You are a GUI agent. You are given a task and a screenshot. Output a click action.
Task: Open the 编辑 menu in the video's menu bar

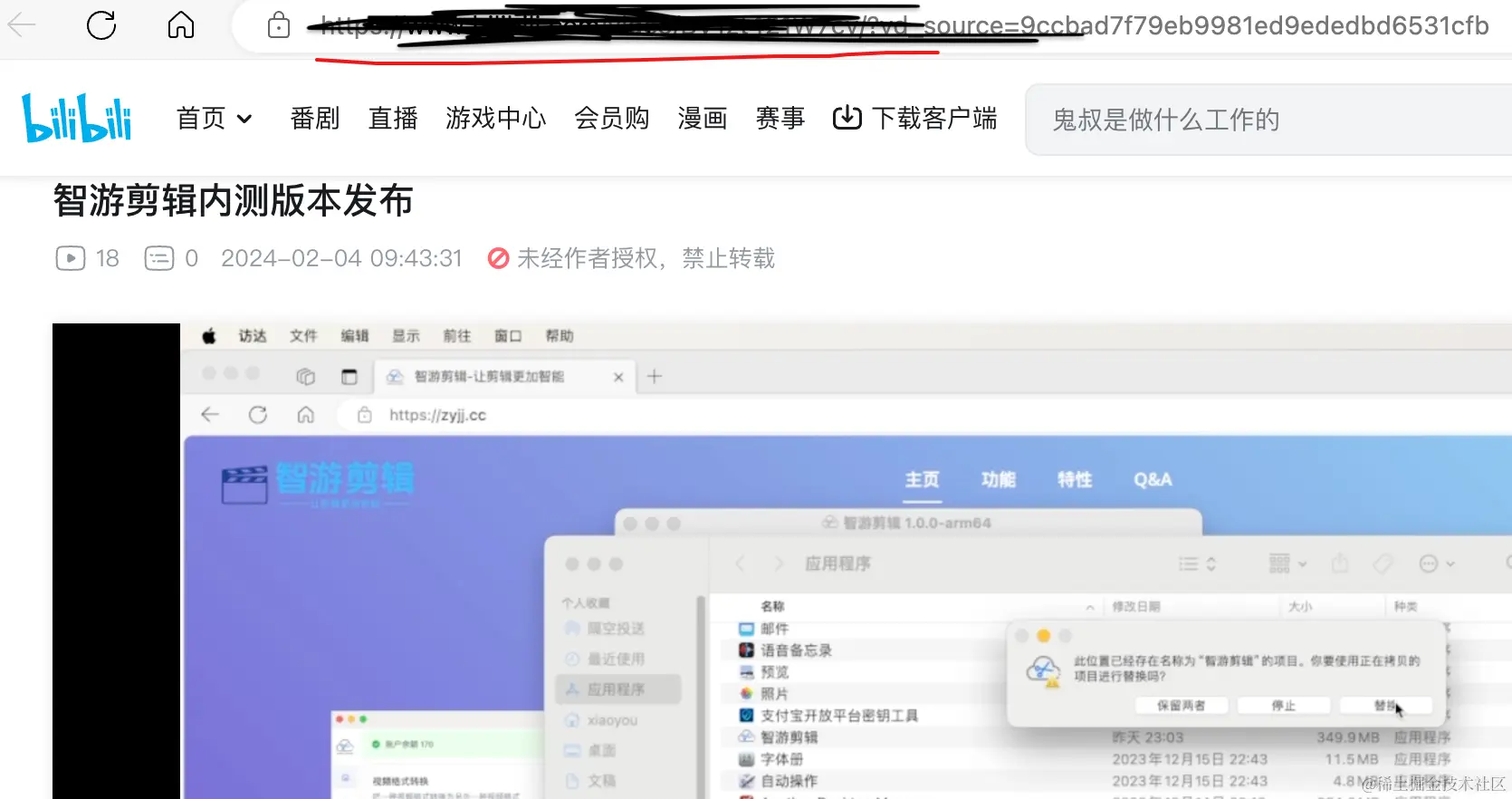(355, 336)
